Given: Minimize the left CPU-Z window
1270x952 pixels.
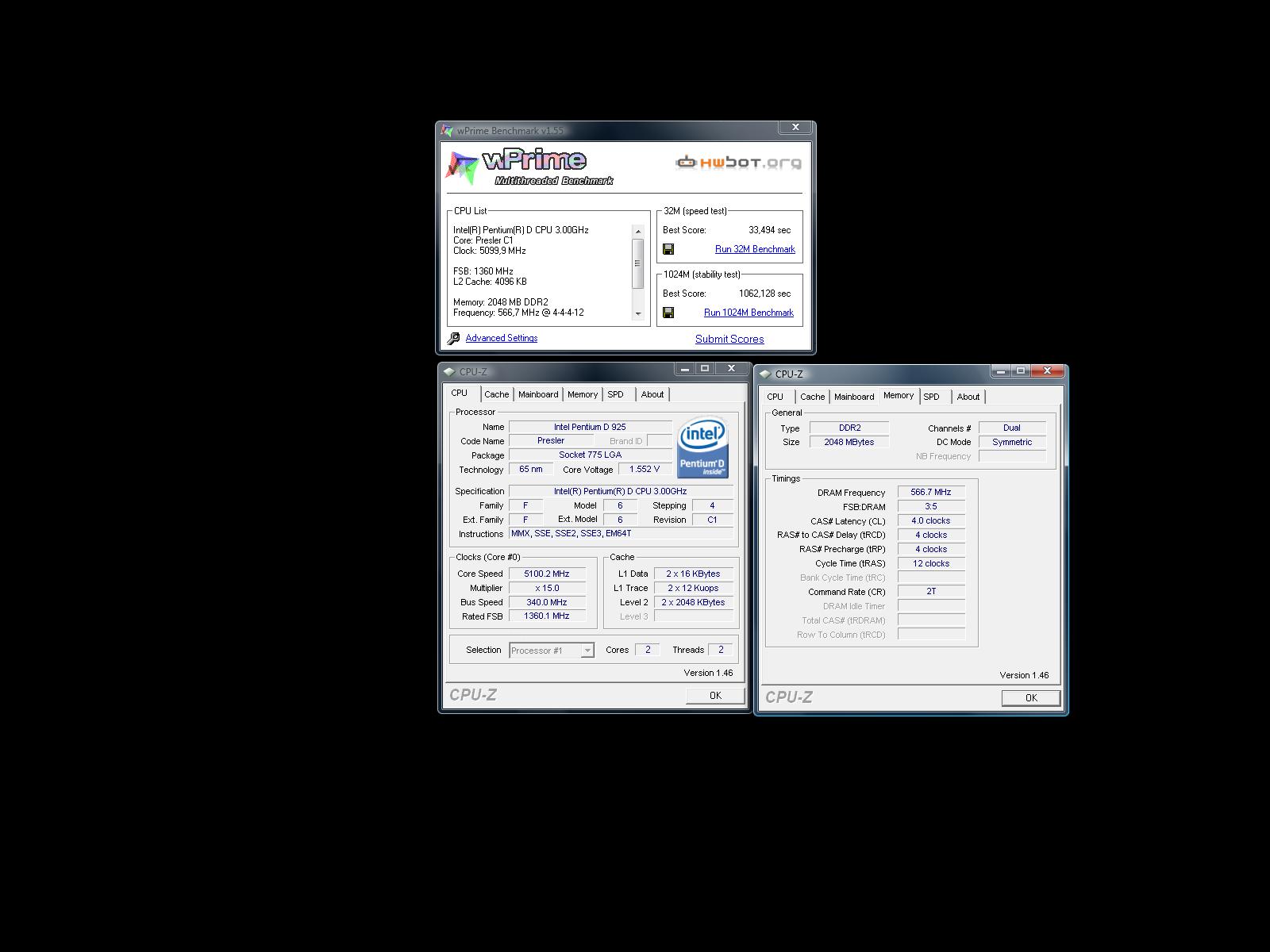Looking at the screenshot, I should click(684, 368).
